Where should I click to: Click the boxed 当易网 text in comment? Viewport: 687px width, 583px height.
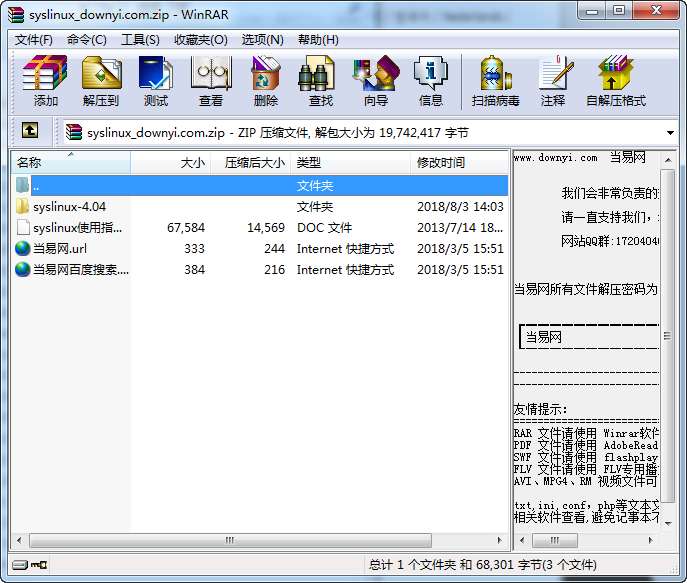(x=543, y=337)
